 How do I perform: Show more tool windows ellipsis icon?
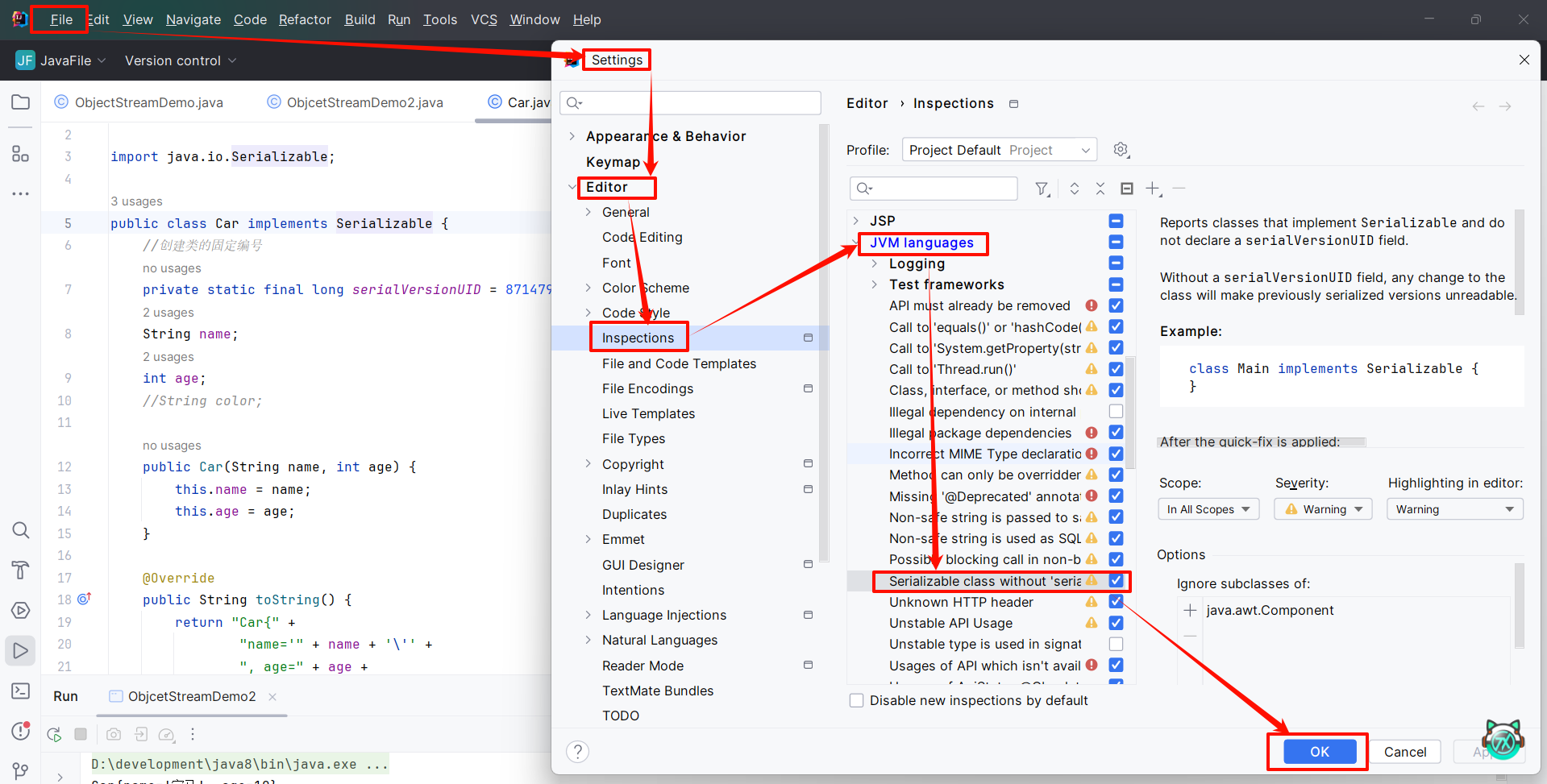click(20, 194)
